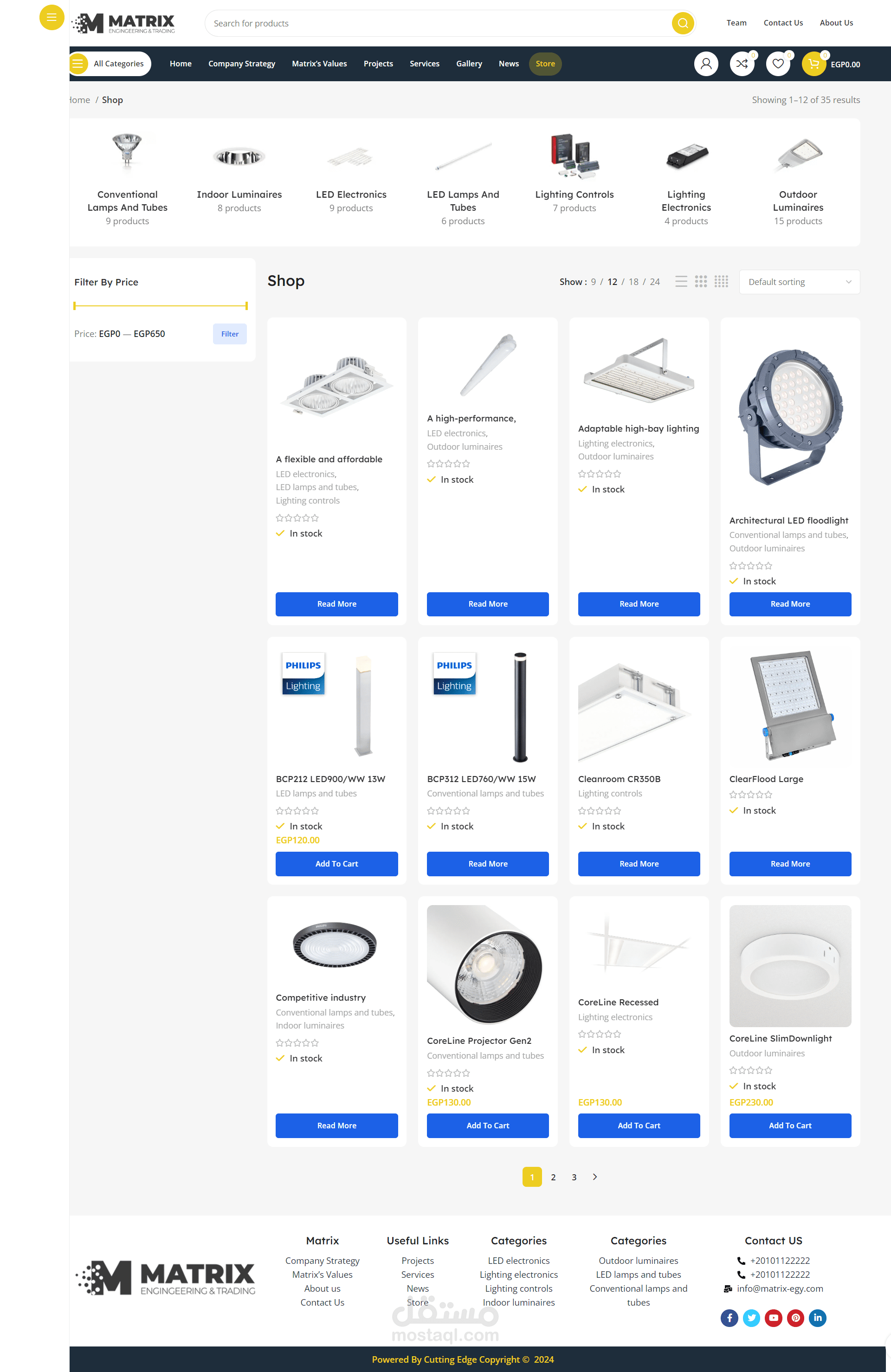Open Facebook social icon in footer
Viewport: 891px width, 1372px height.
[x=729, y=1318]
